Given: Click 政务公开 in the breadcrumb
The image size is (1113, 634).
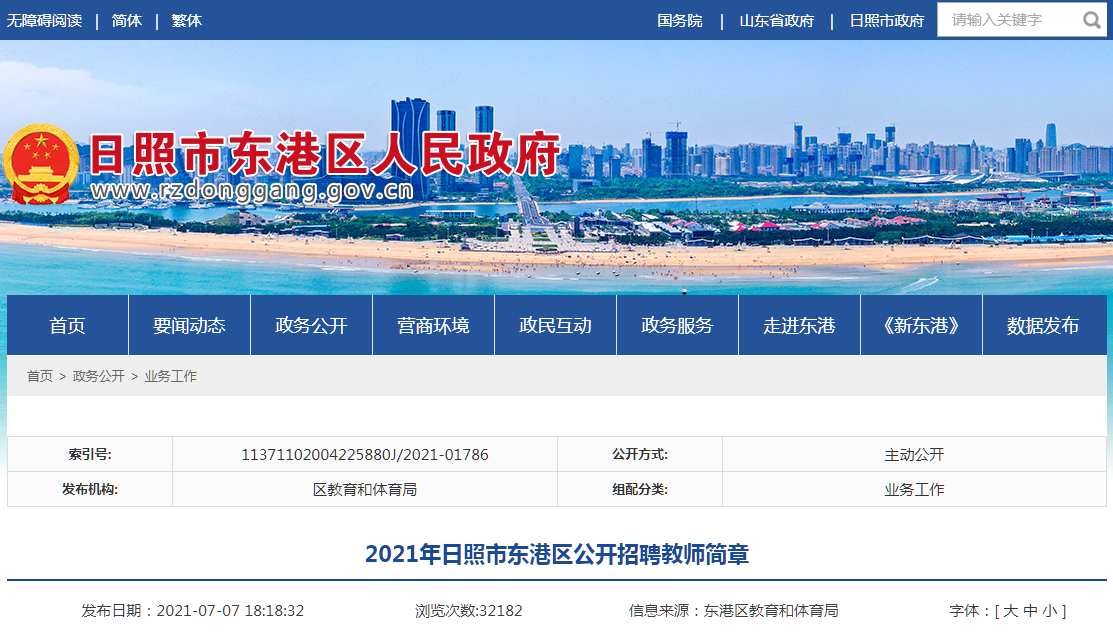Looking at the screenshot, I should [100, 377].
